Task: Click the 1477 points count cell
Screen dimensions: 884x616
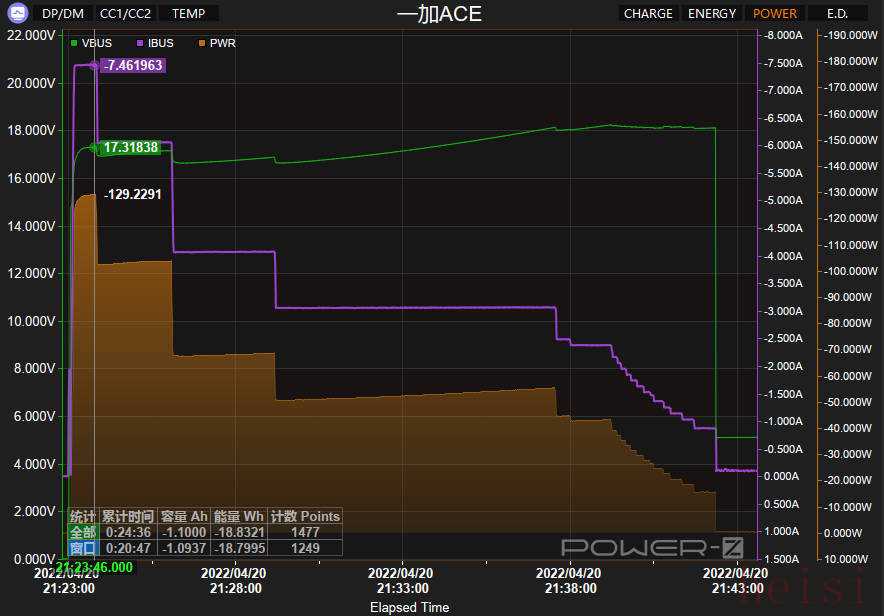Action: tap(304, 532)
